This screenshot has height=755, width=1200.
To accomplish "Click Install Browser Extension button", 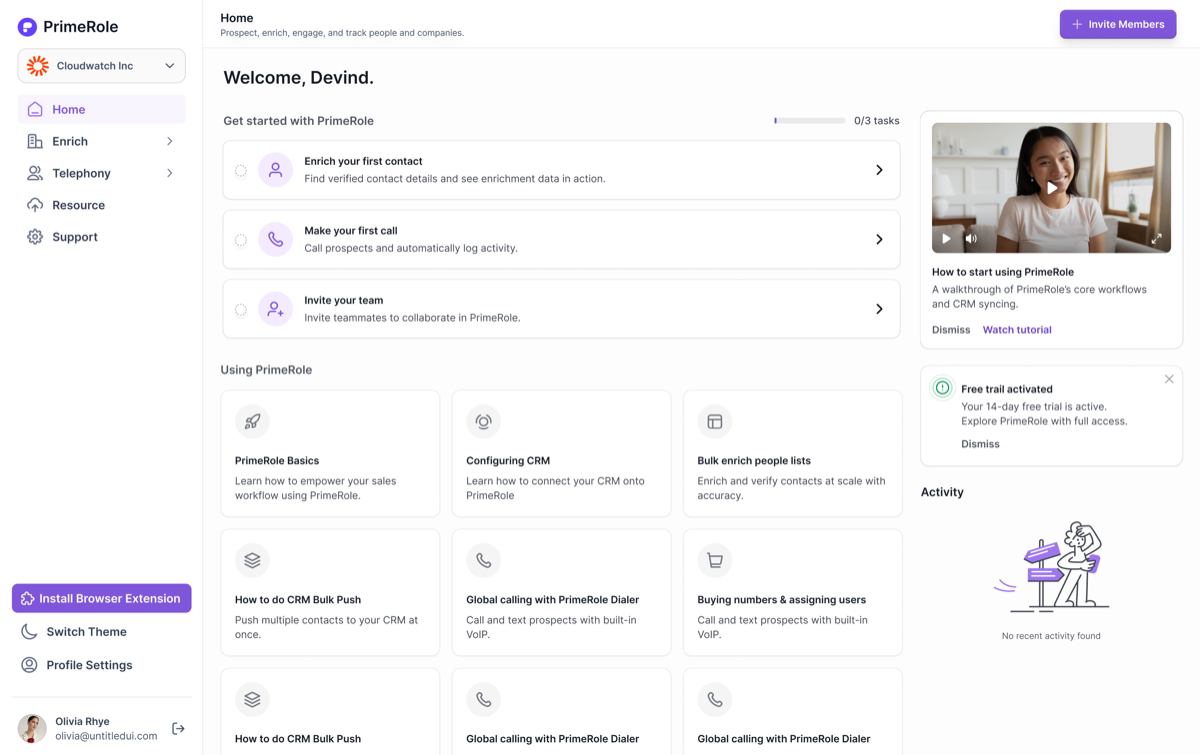I will point(101,598).
